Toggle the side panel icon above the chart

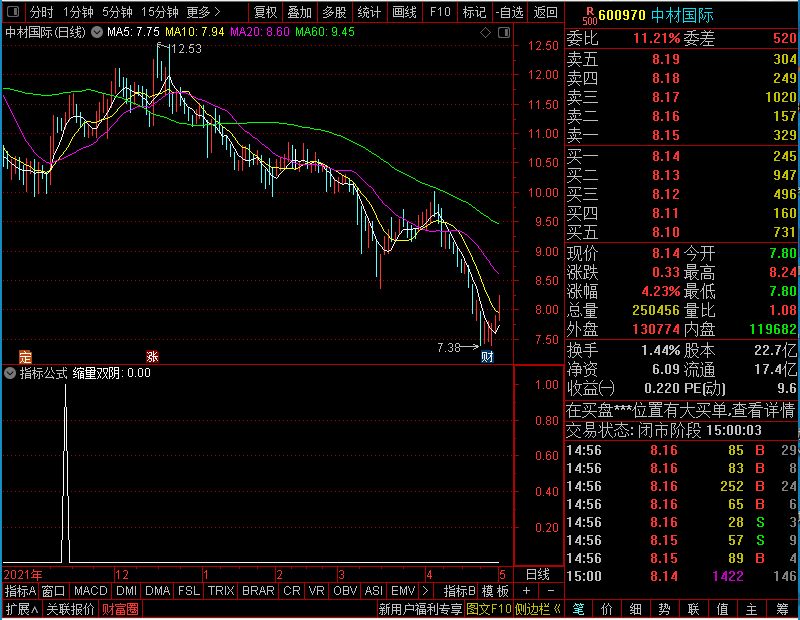(x=504, y=33)
